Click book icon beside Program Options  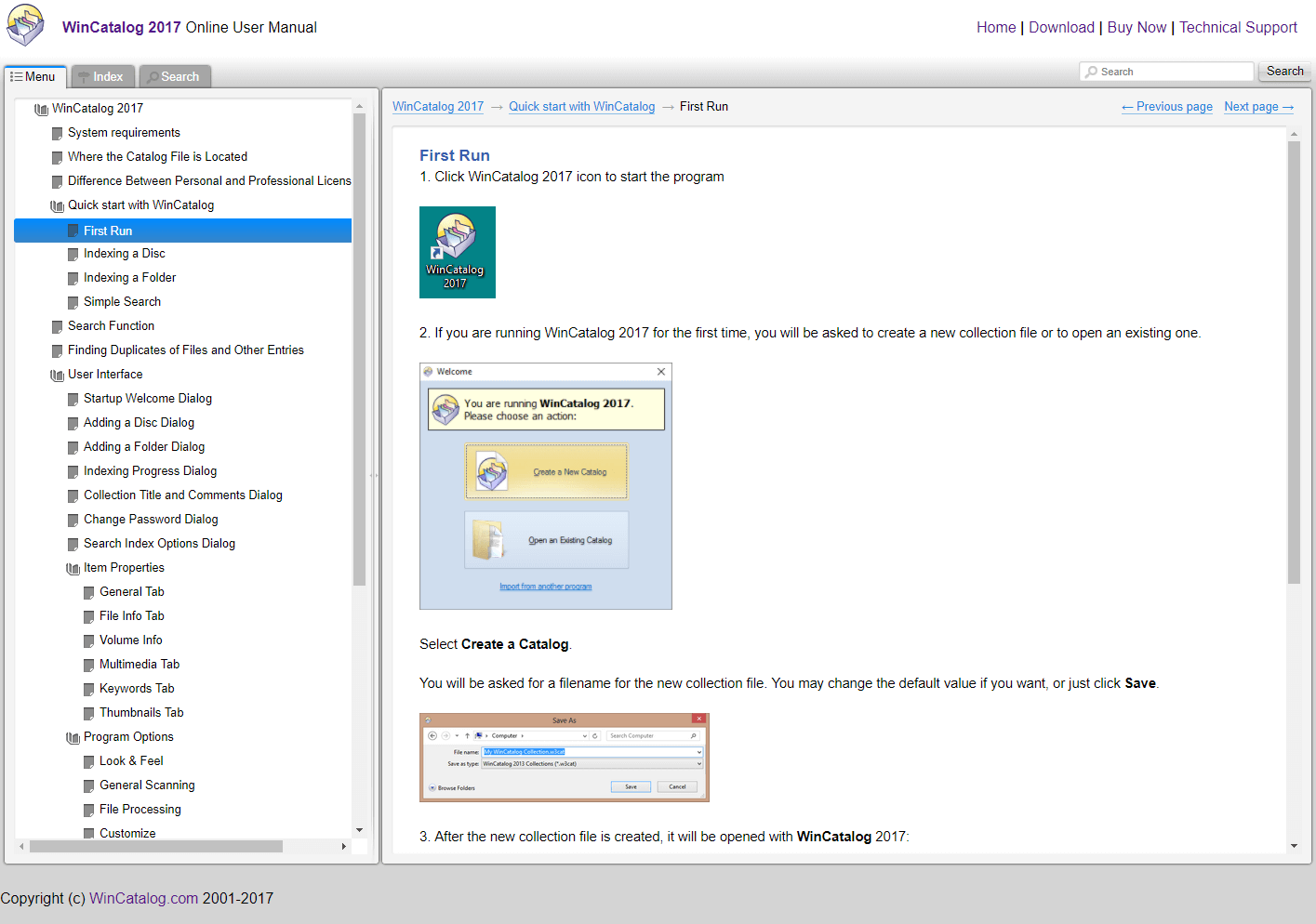tap(73, 738)
